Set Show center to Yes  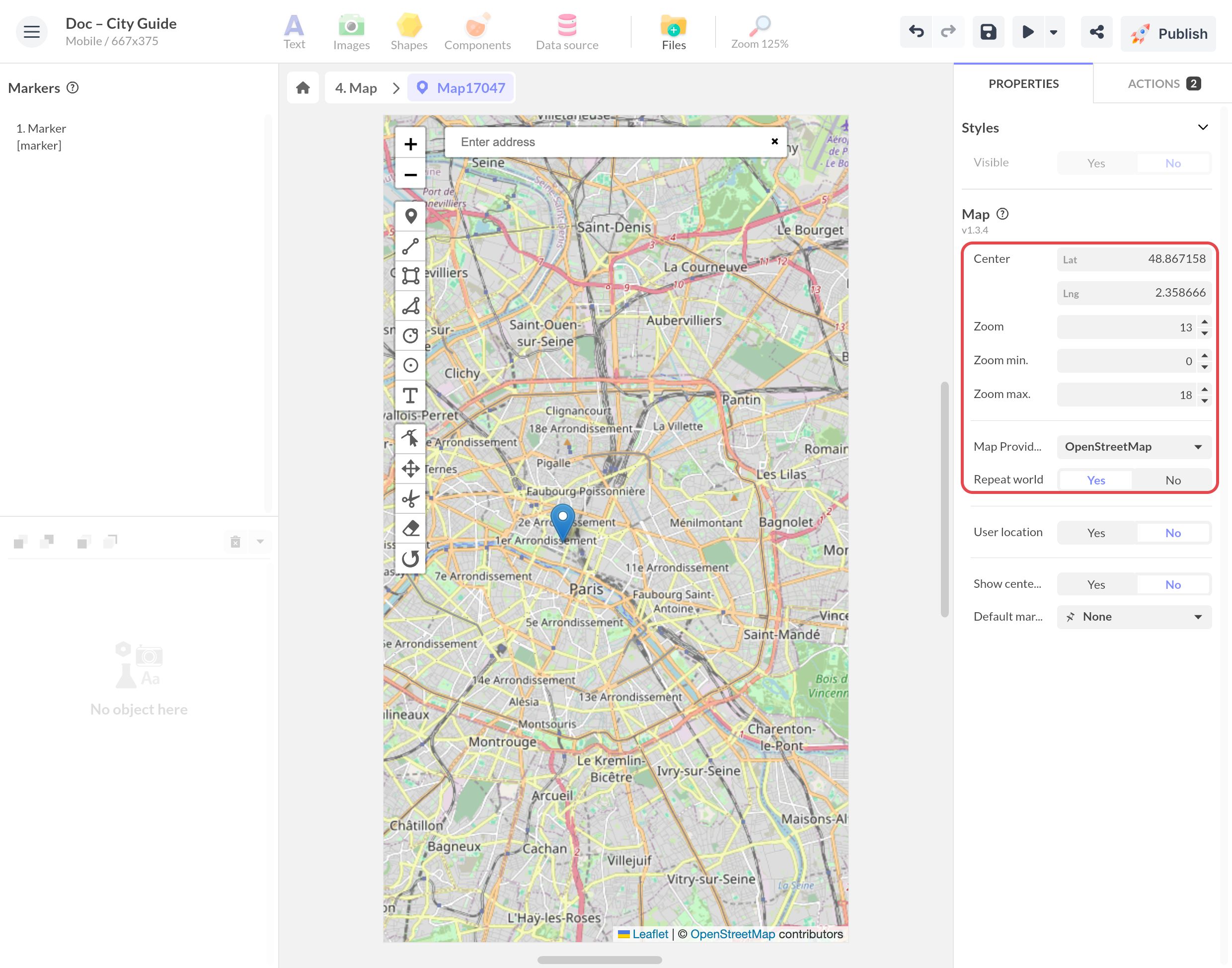(1096, 584)
